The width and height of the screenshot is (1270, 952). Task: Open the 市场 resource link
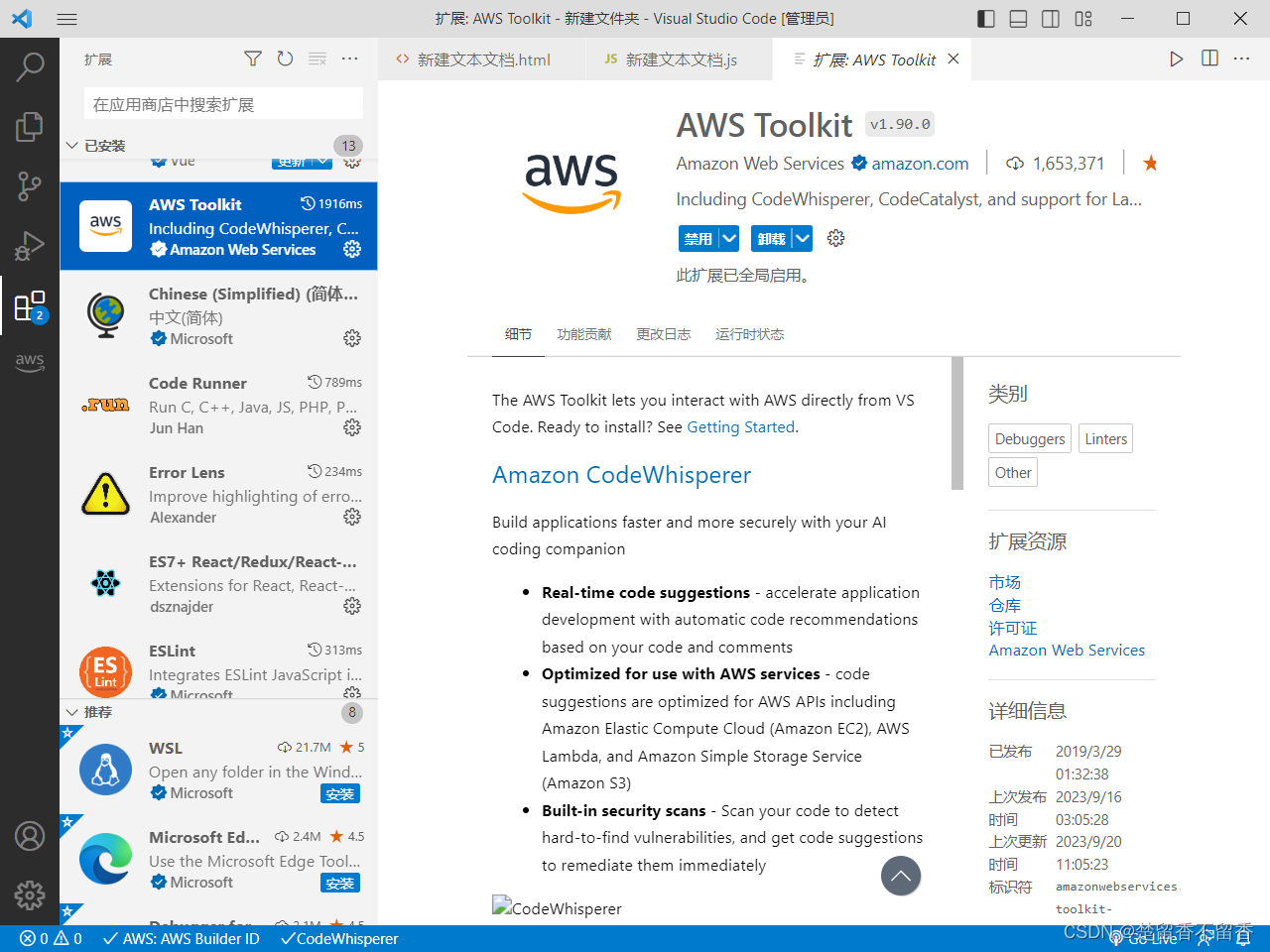pyautogui.click(x=1004, y=582)
